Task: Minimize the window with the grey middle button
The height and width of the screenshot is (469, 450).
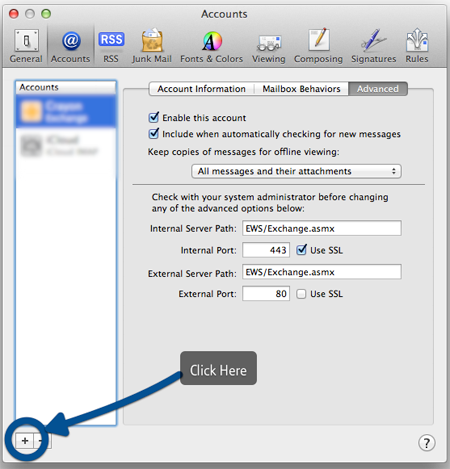Action: (x=30, y=14)
